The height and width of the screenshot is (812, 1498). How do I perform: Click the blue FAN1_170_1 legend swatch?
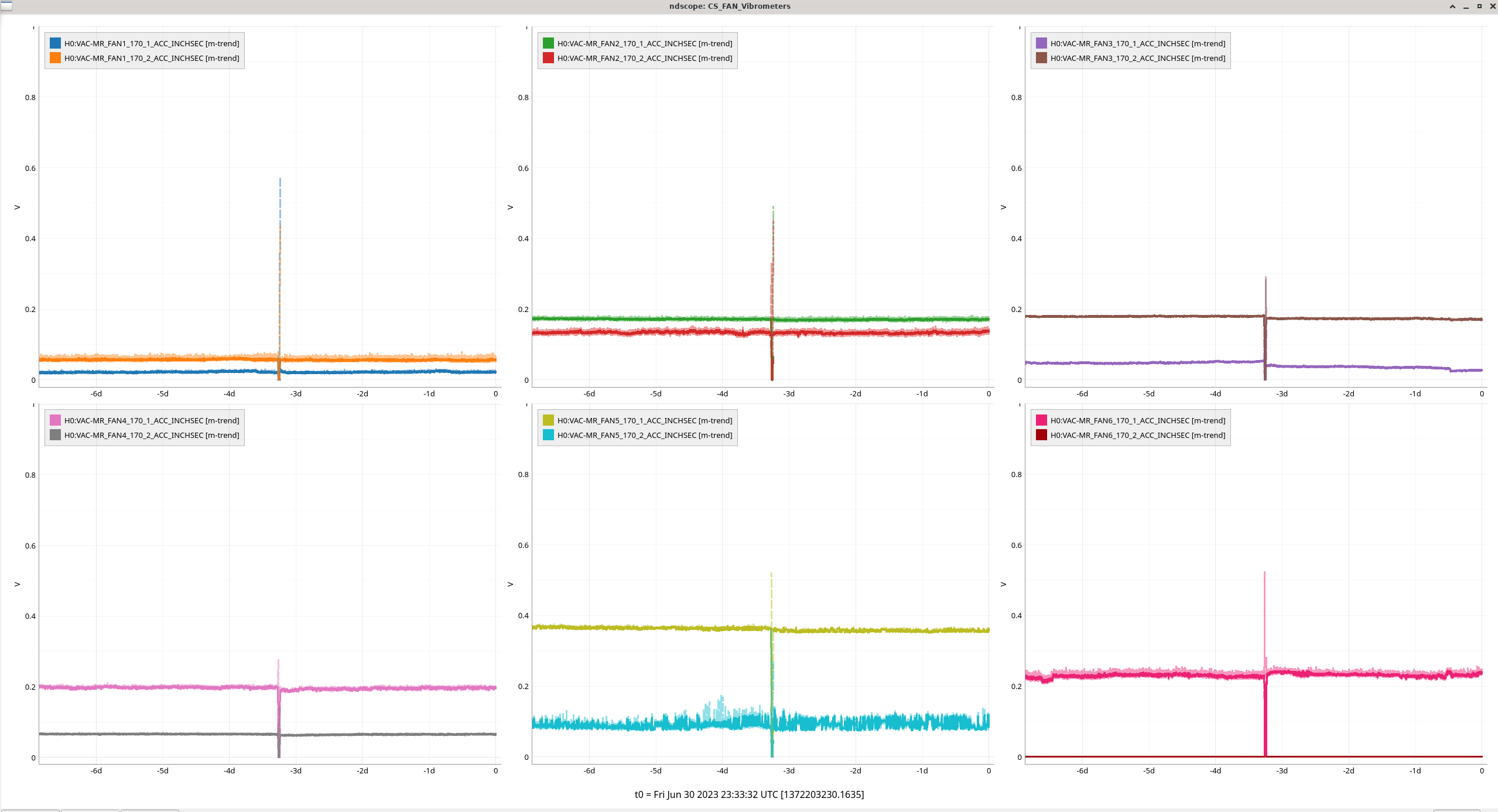(x=55, y=43)
